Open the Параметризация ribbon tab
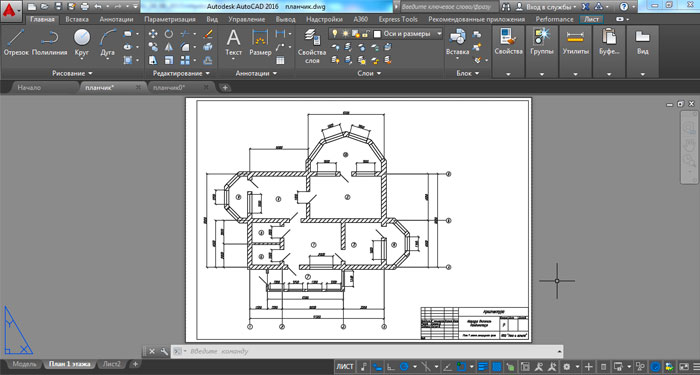This screenshot has width=700, height=375. [170, 20]
